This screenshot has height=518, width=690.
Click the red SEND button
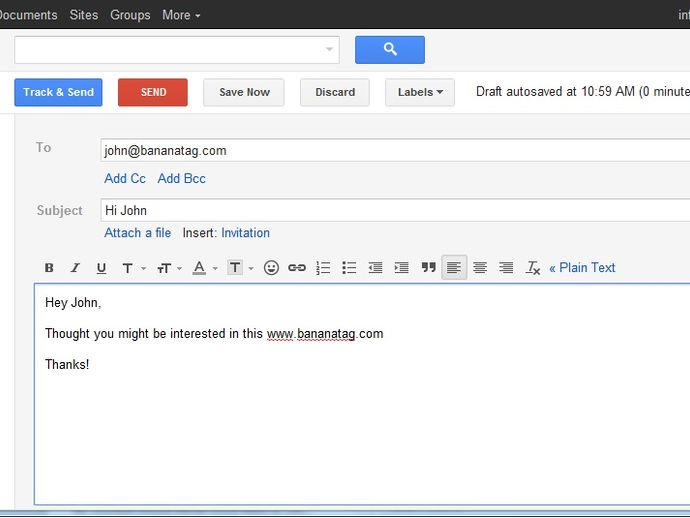click(153, 92)
